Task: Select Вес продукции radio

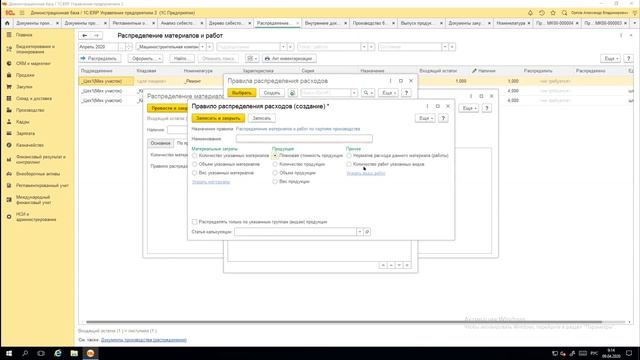Action: pos(275,182)
